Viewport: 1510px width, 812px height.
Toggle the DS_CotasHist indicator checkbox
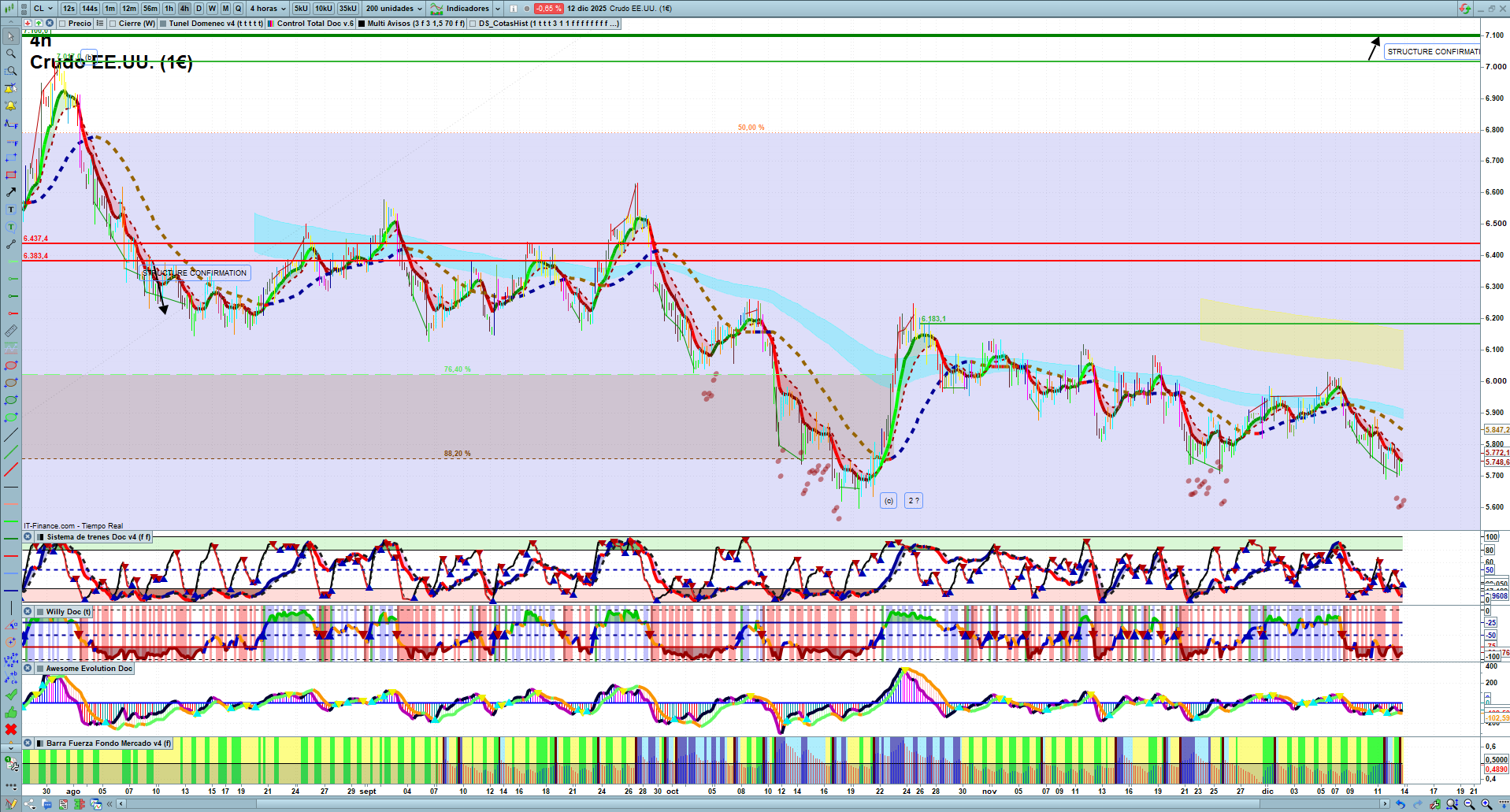[x=473, y=24]
